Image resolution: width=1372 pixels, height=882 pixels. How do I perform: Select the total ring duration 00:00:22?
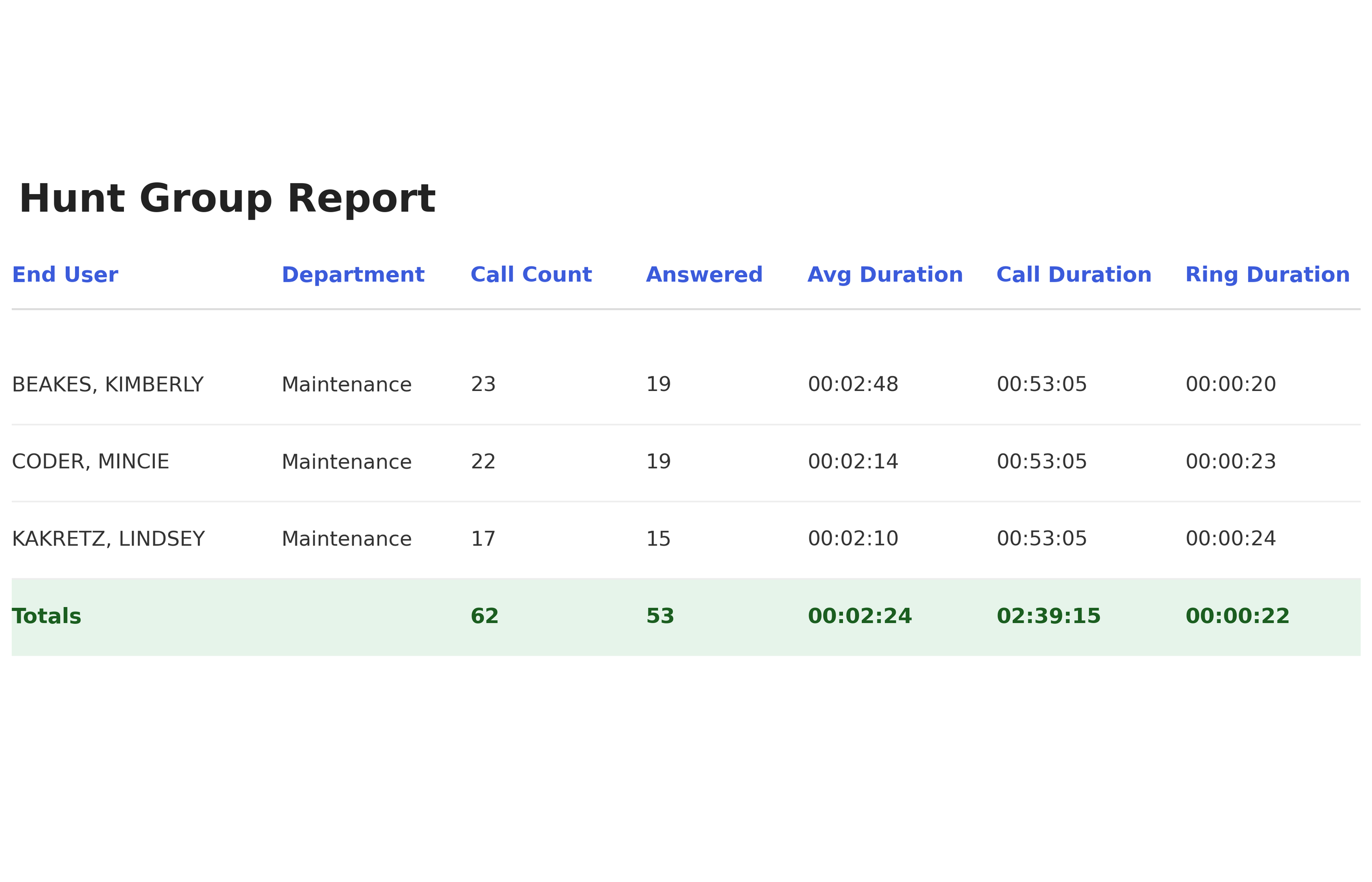pos(1237,616)
